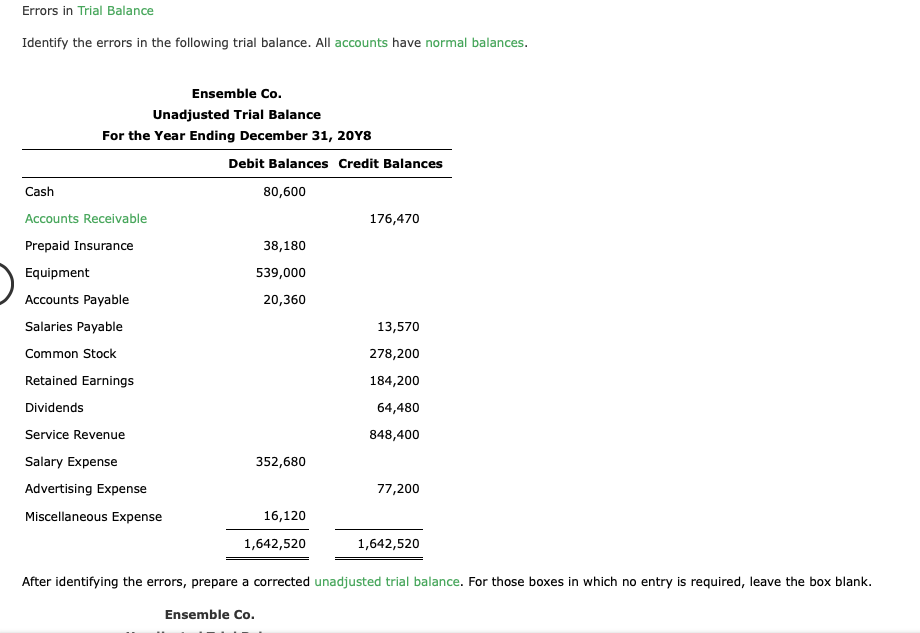Click the partially visible circle navigation element
This screenshot has width=920, height=633.
click(x=3, y=283)
